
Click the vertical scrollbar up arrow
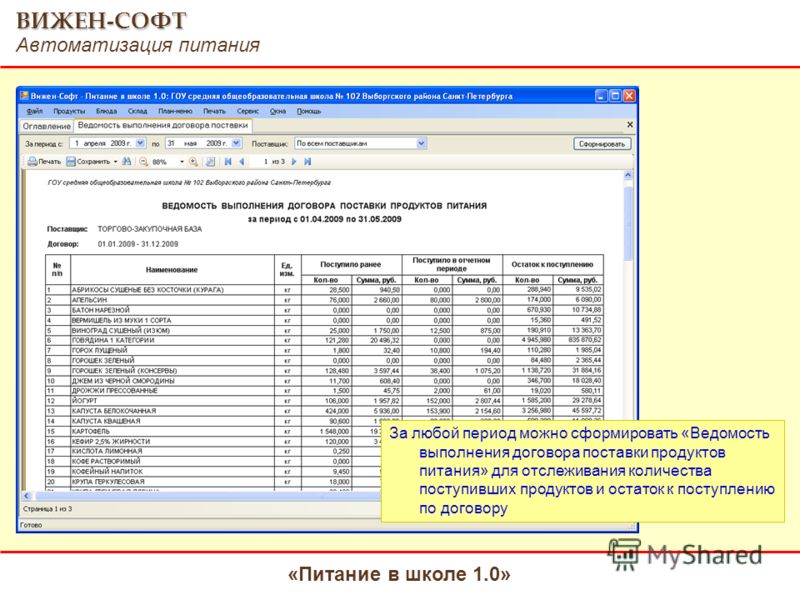tap(628, 175)
